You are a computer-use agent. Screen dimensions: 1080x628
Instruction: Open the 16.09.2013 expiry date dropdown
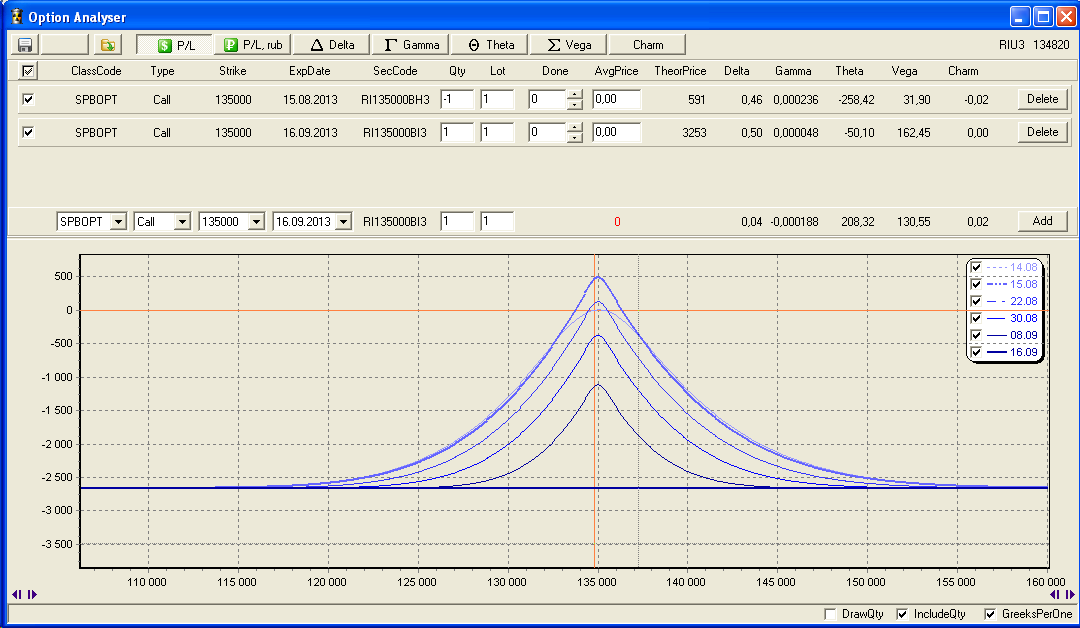343,222
